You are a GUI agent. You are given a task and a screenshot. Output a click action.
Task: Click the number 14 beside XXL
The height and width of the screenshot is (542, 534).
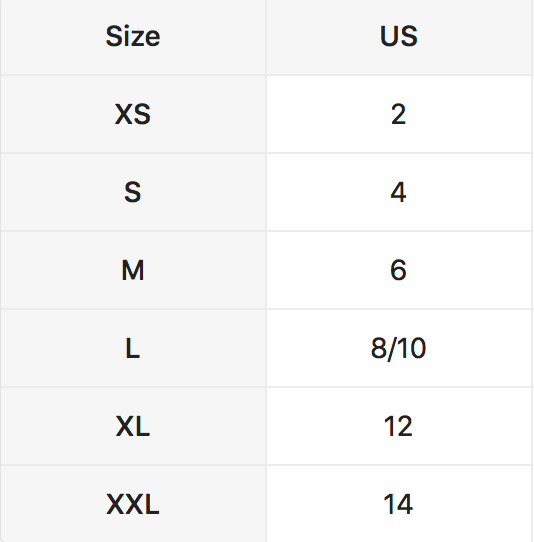[398, 504]
